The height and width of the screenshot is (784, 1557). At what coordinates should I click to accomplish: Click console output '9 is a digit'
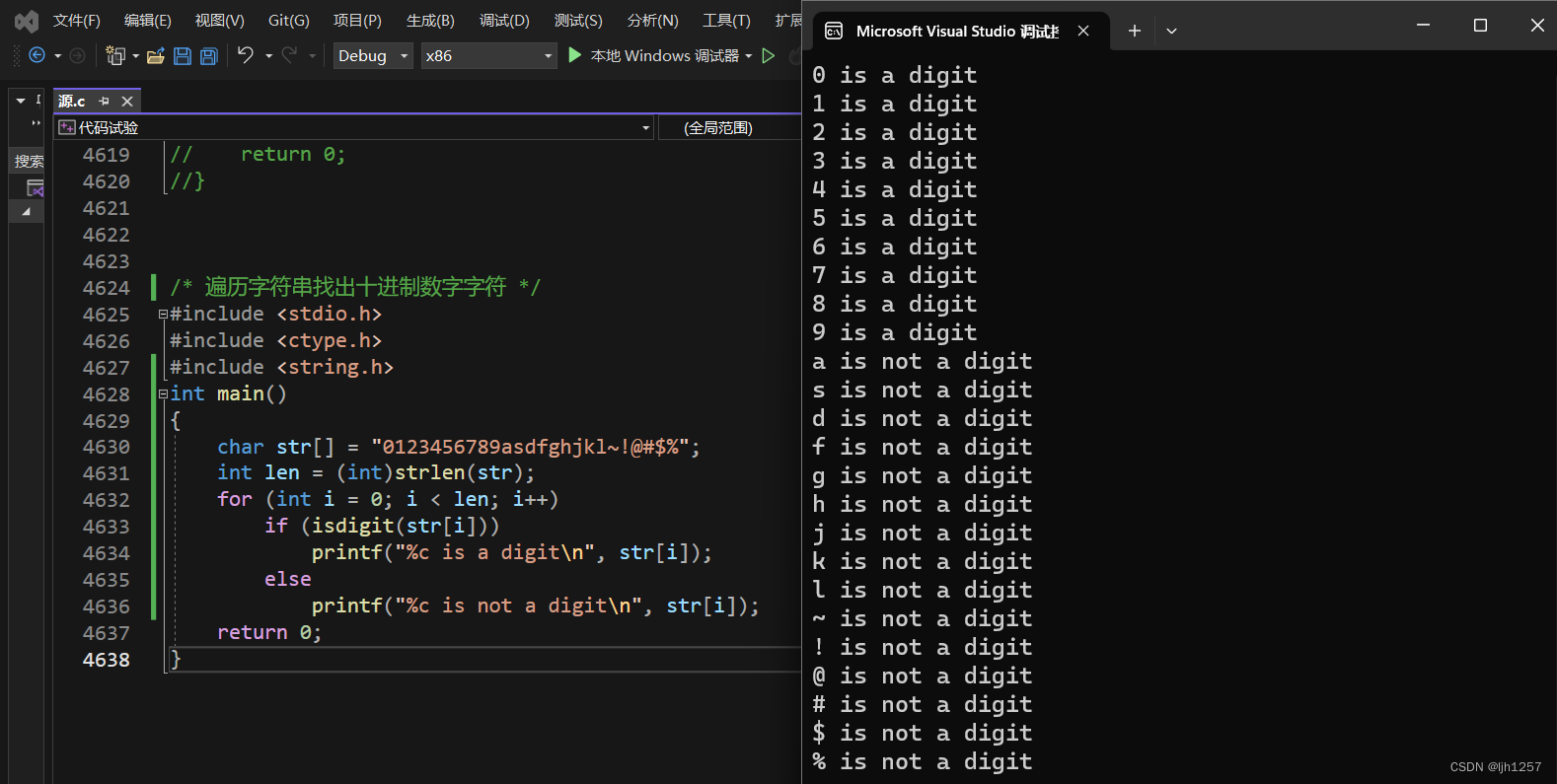click(x=894, y=333)
